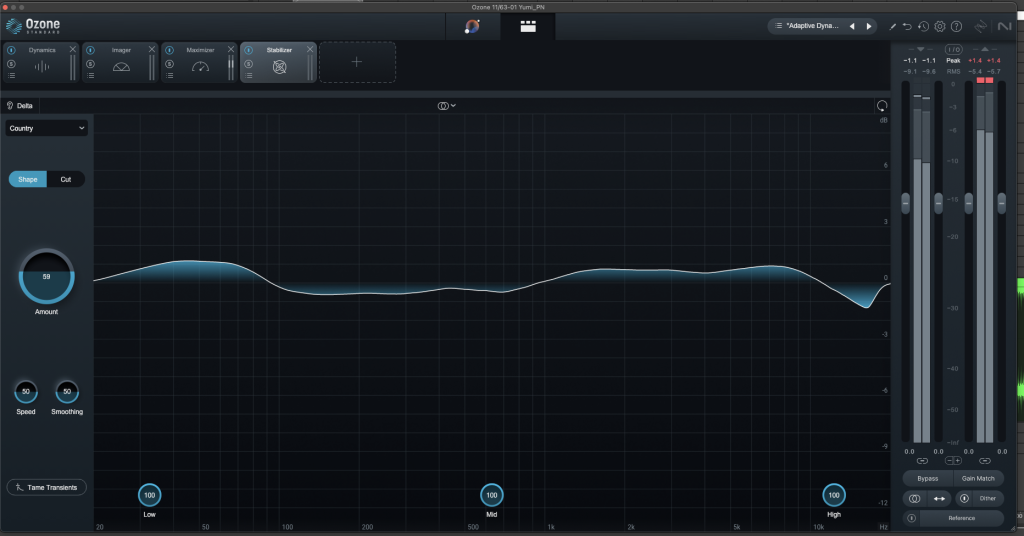Click the undo arrow icon
The height and width of the screenshot is (536, 1024).
point(907,26)
